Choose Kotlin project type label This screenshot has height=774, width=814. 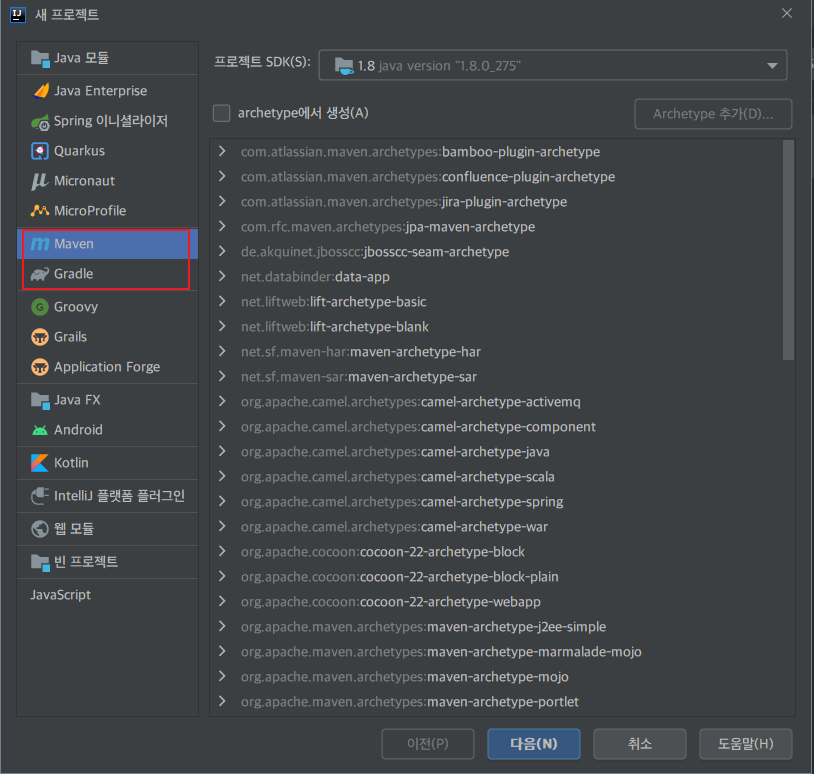[x=71, y=463]
